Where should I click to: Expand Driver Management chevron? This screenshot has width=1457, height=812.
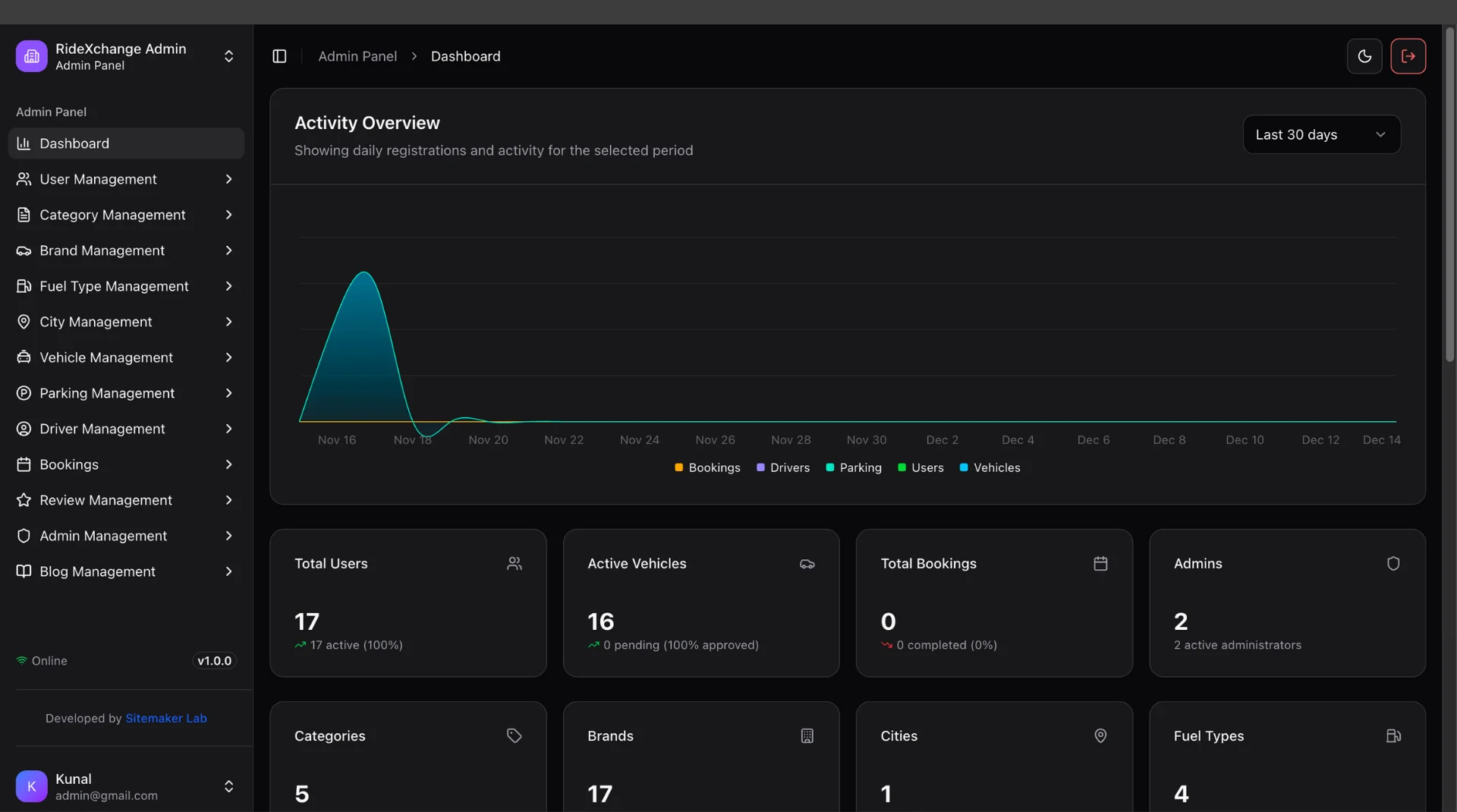coord(228,429)
